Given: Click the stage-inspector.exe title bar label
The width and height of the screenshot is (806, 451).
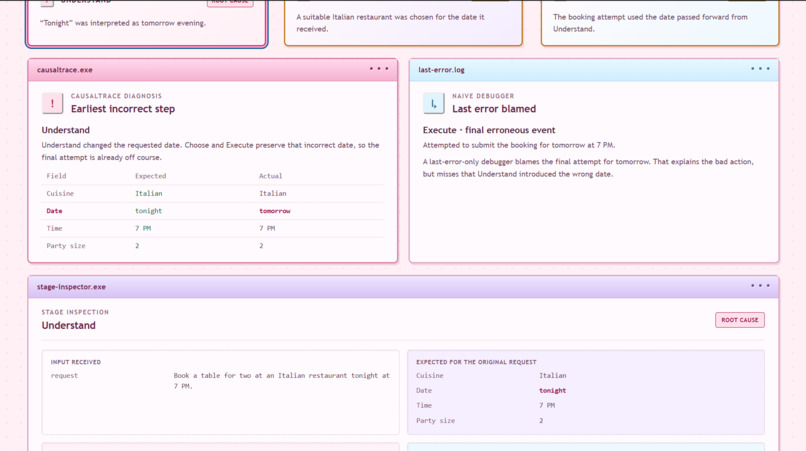Looking at the screenshot, I should click(x=71, y=287).
